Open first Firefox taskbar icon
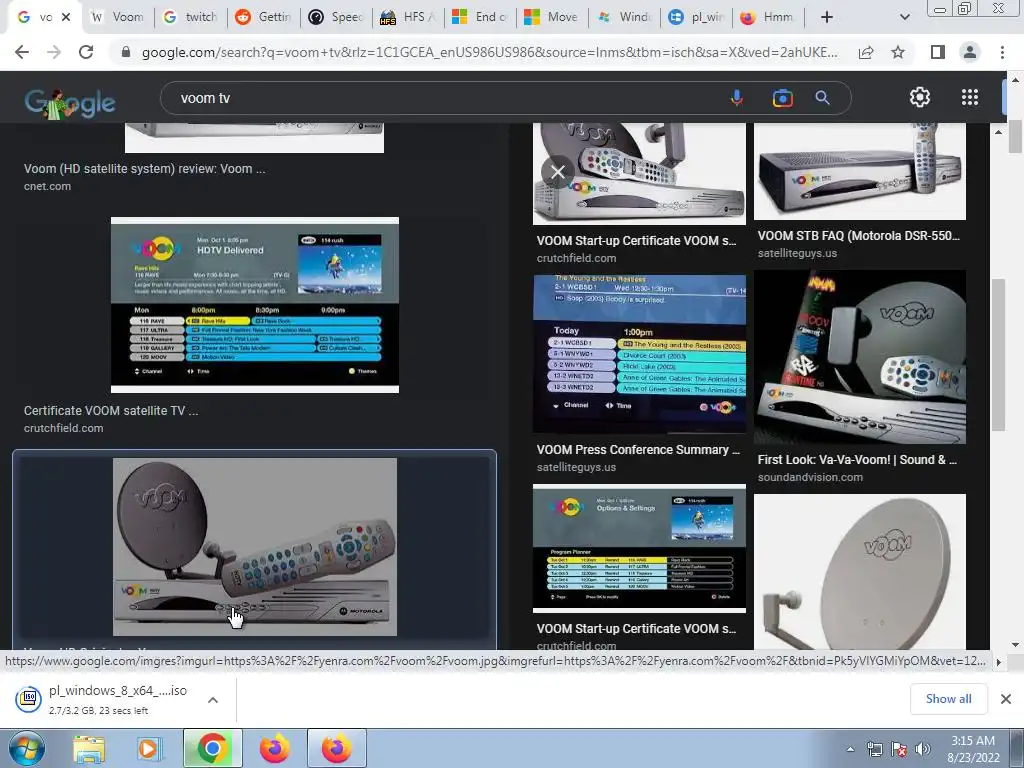The width and height of the screenshot is (1024, 768). tap(274, 748)
